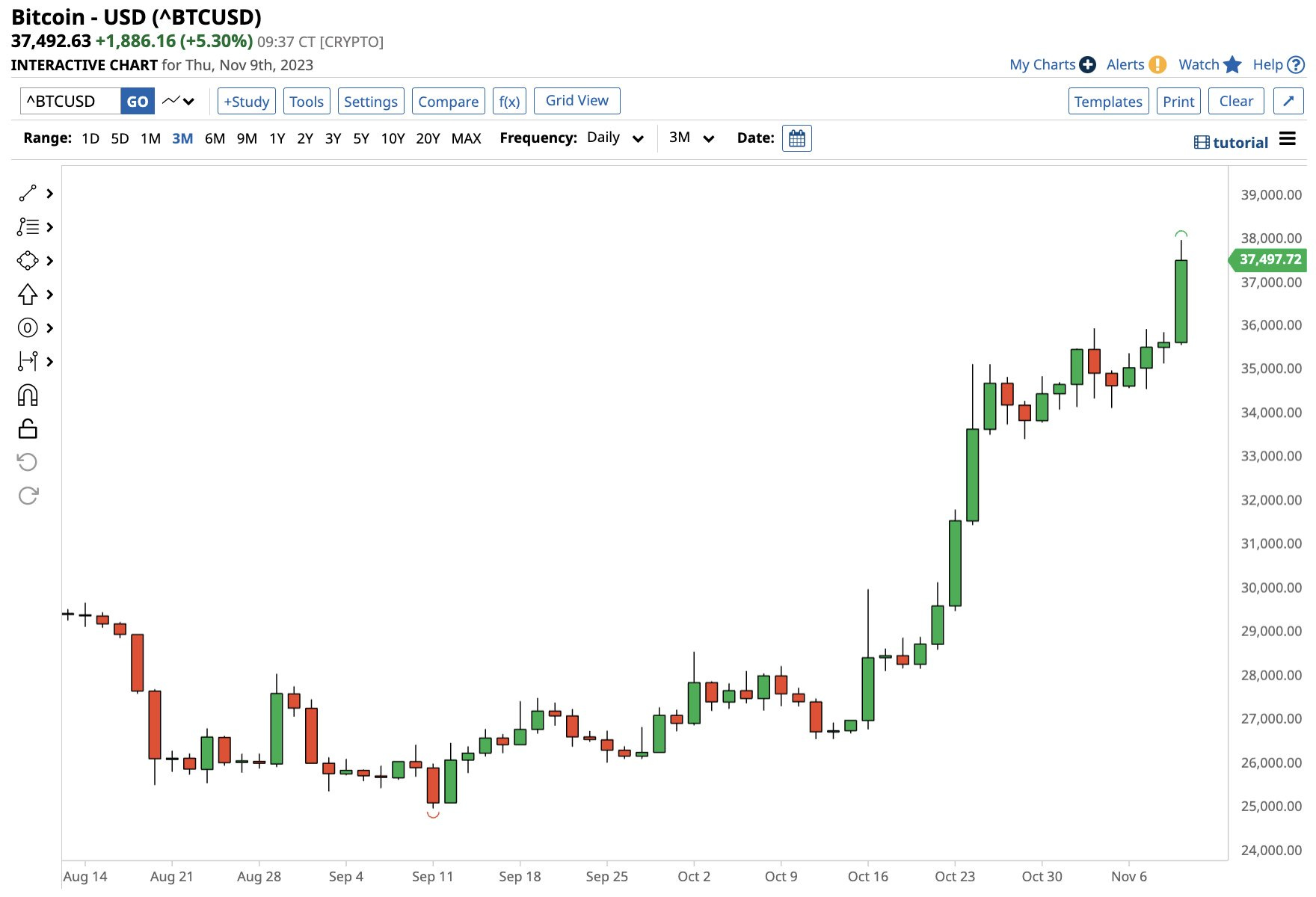
Task: Click the +Study button
Action: coord(247,101)
